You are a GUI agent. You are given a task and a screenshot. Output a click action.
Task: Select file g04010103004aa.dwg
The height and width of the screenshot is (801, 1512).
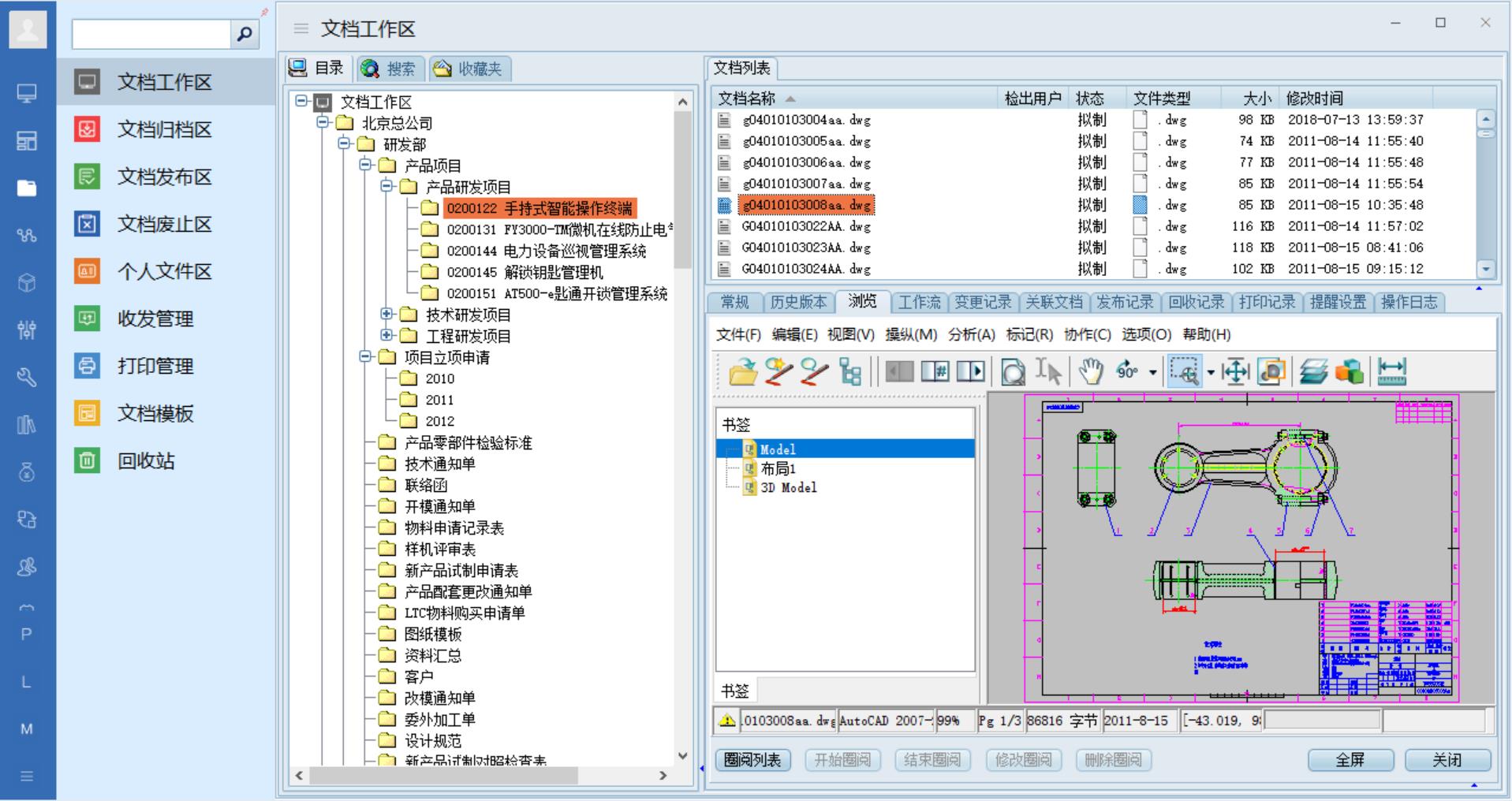pos(806,120)
